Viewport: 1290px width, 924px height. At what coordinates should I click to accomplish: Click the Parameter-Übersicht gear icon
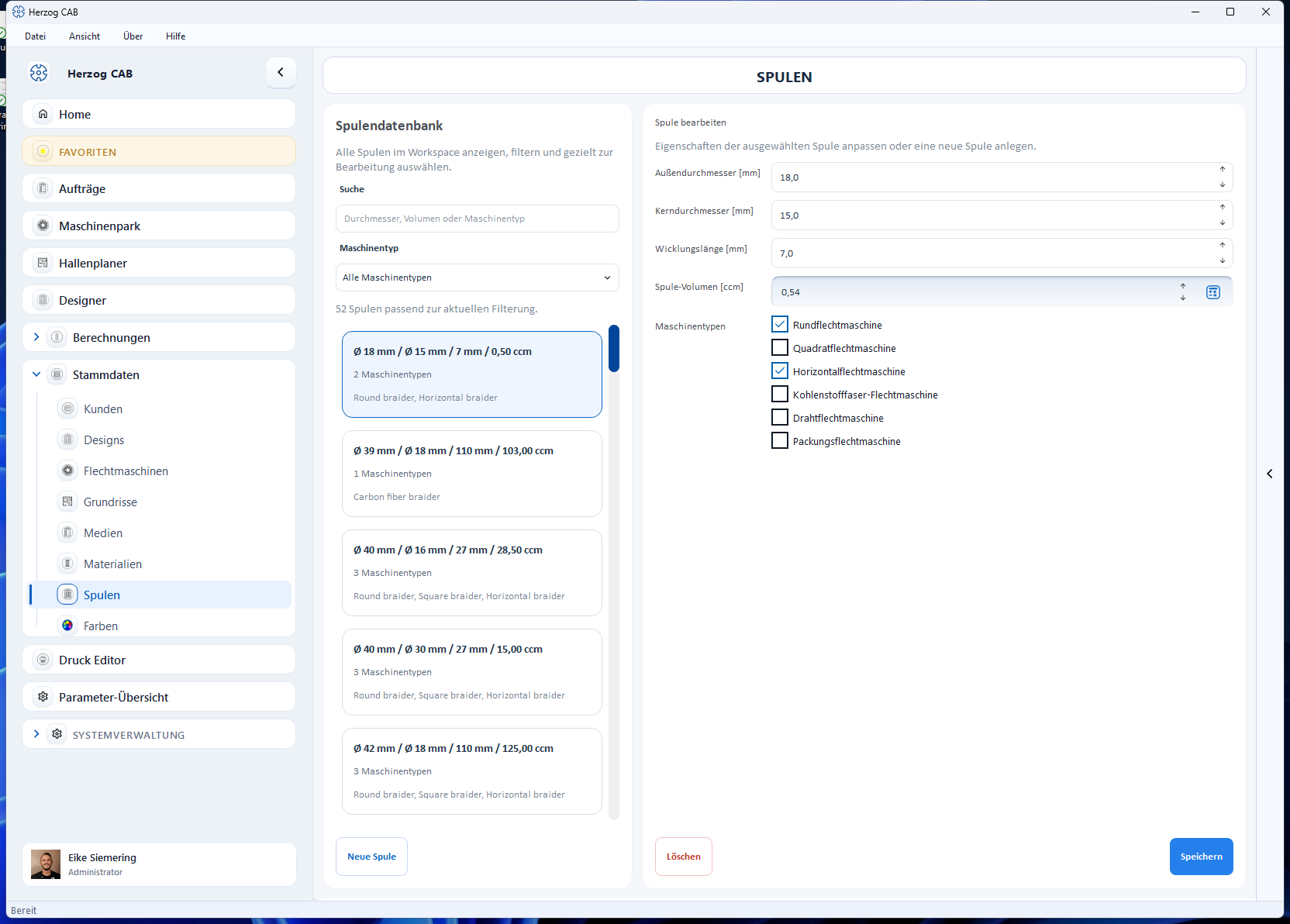43,697
